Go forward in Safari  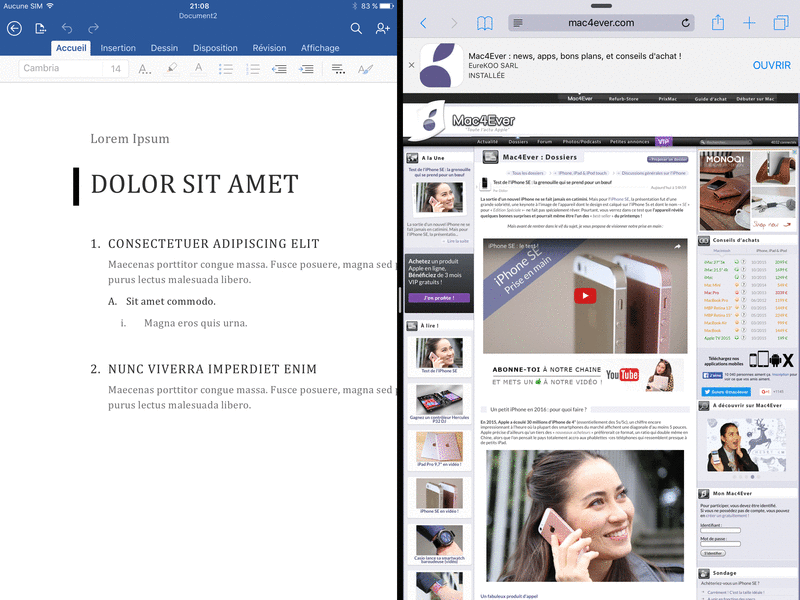coord(454,23)
